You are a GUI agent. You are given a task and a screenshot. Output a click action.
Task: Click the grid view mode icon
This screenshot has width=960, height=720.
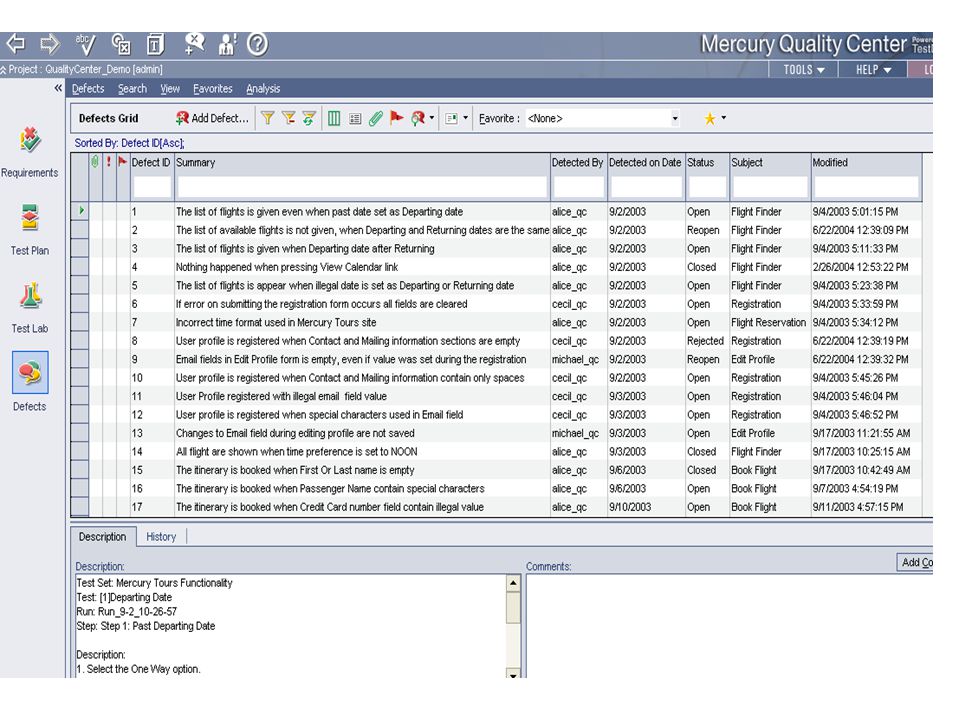[x=452, y=118]
